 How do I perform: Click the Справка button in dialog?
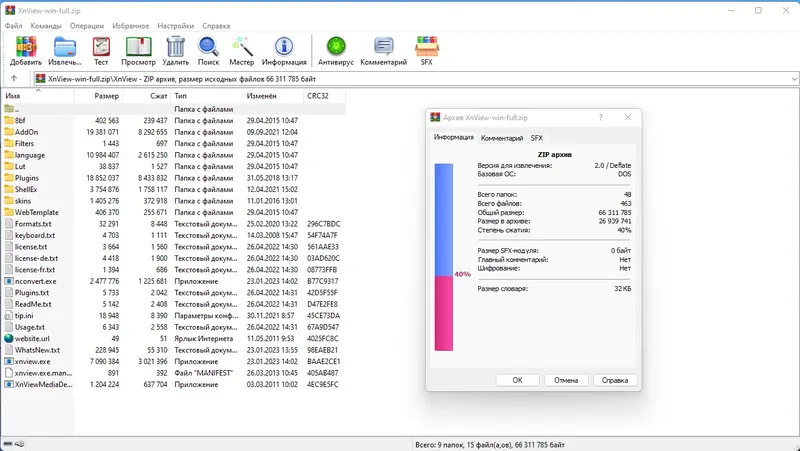(615, 380)
